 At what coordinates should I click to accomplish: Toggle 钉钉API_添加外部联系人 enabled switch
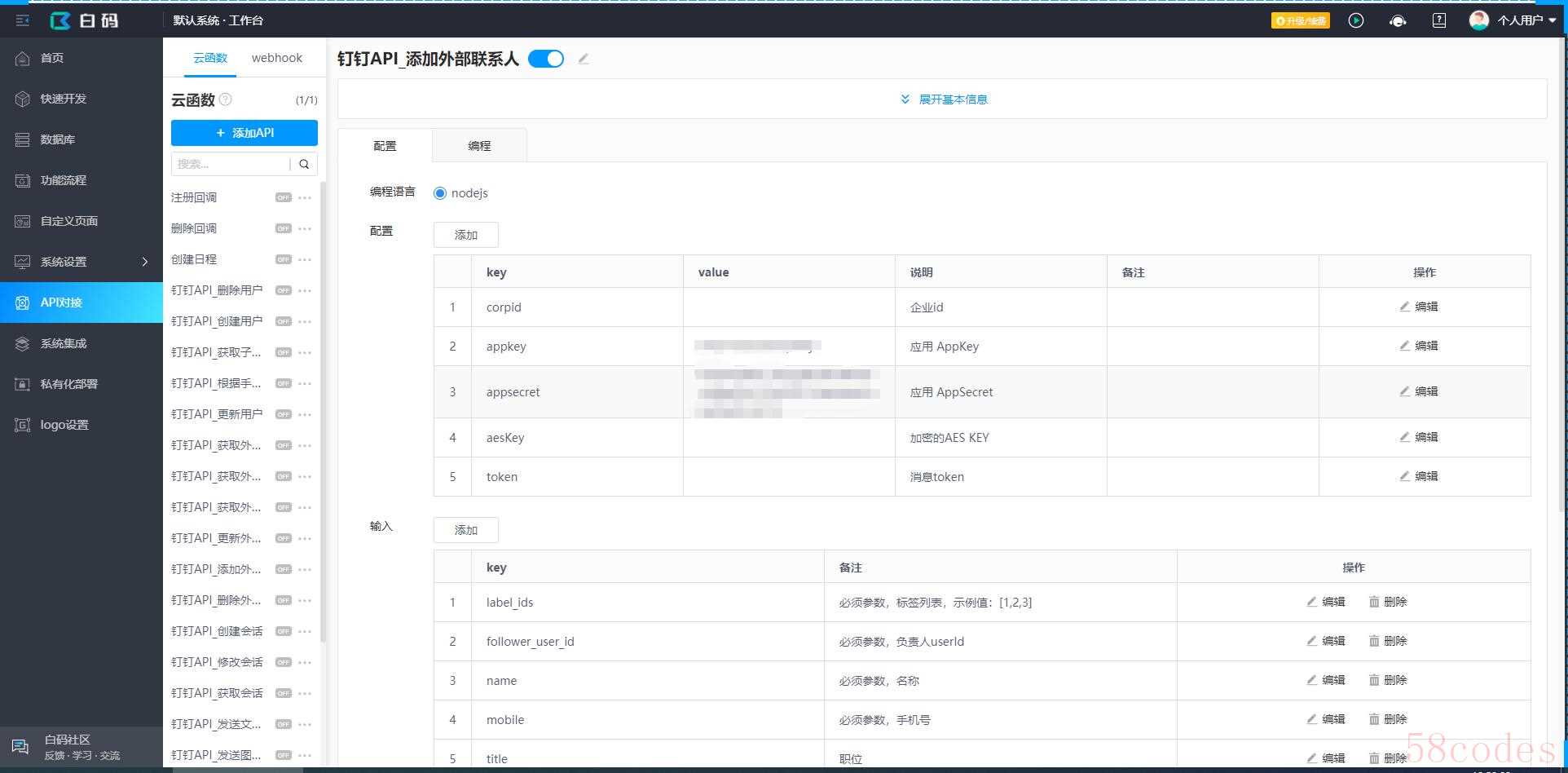pos(546,59)
